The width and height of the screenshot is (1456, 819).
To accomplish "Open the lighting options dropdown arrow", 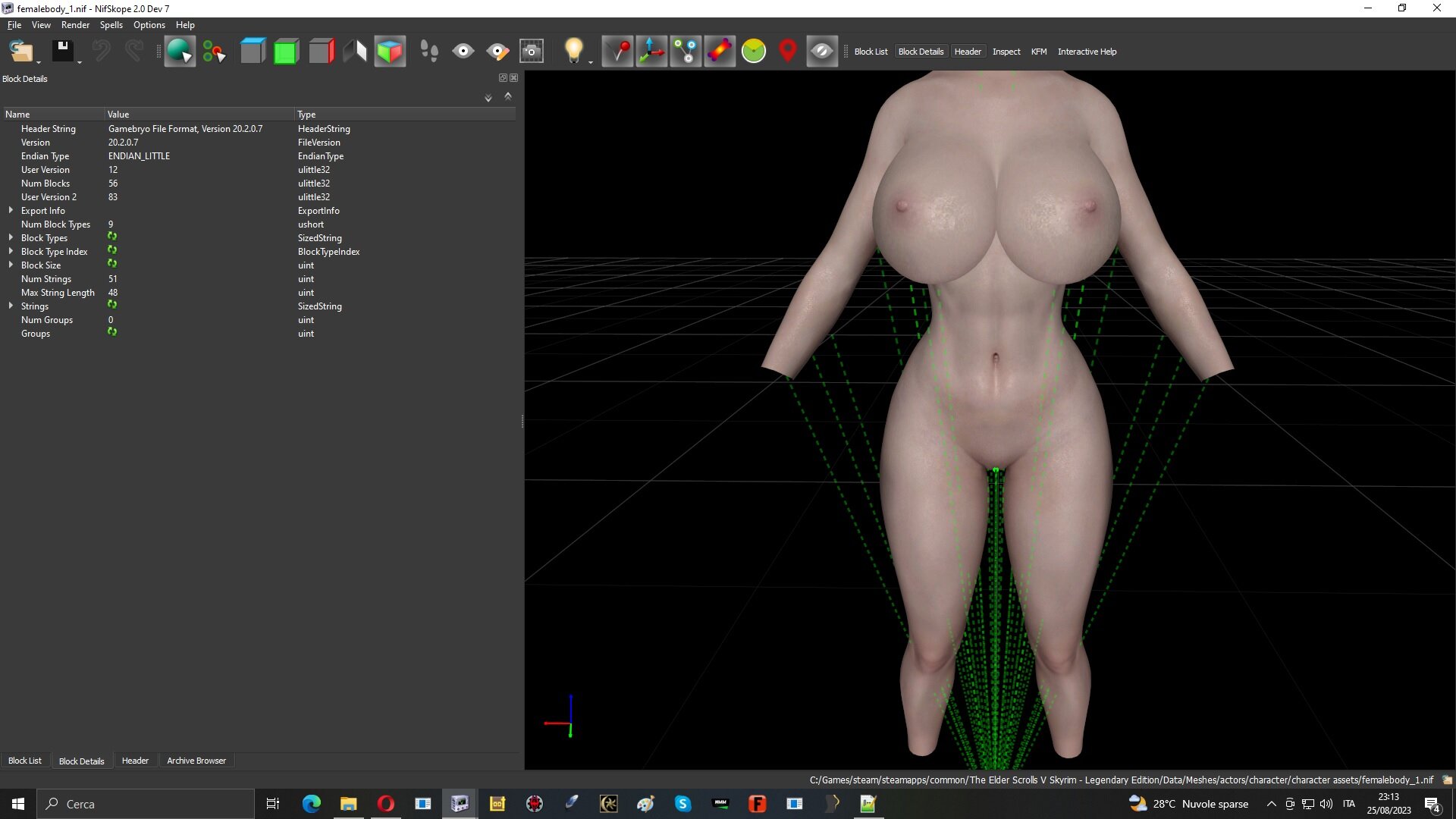I will coord(591,62).
